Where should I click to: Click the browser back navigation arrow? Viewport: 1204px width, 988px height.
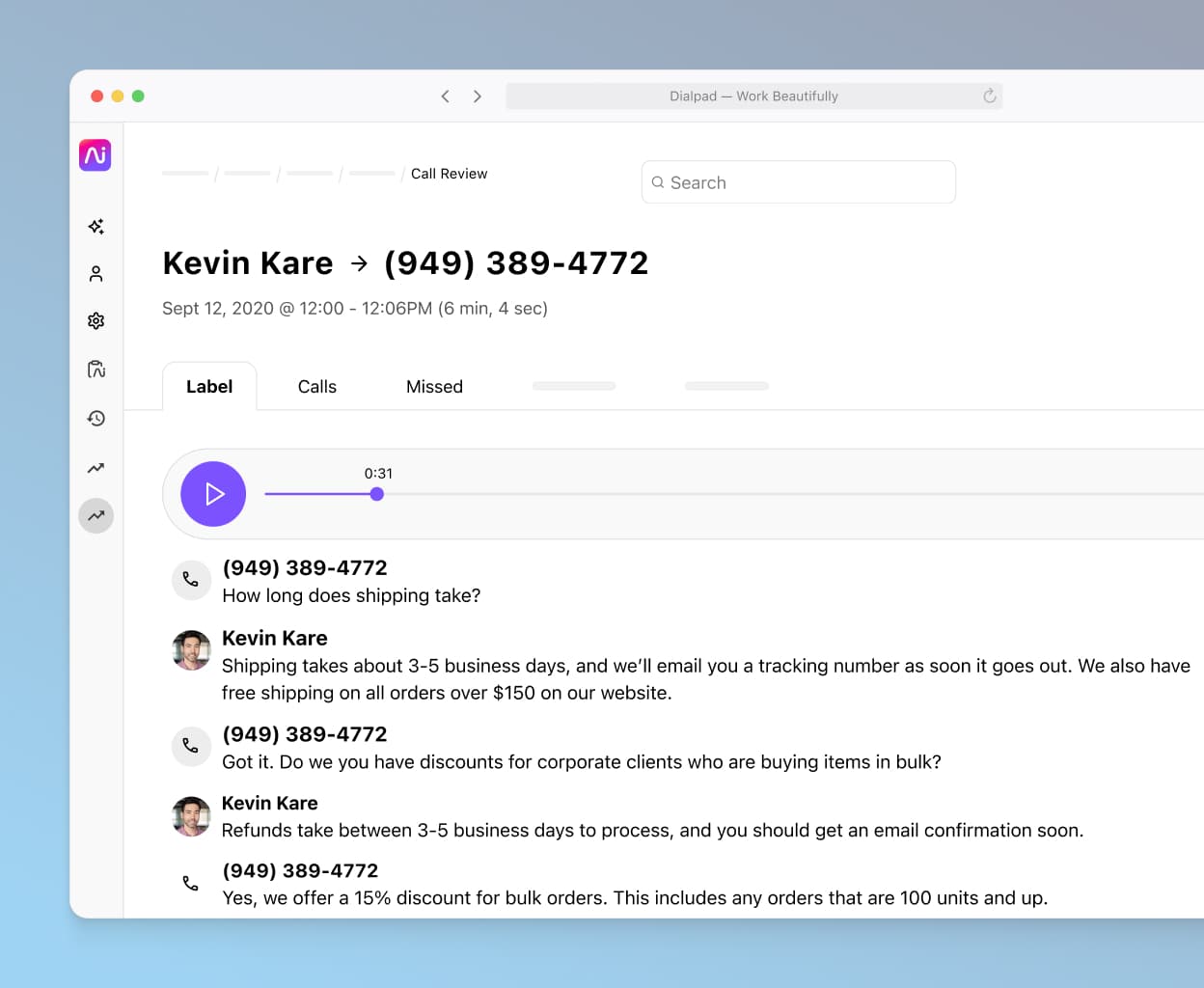coord(445,96)
